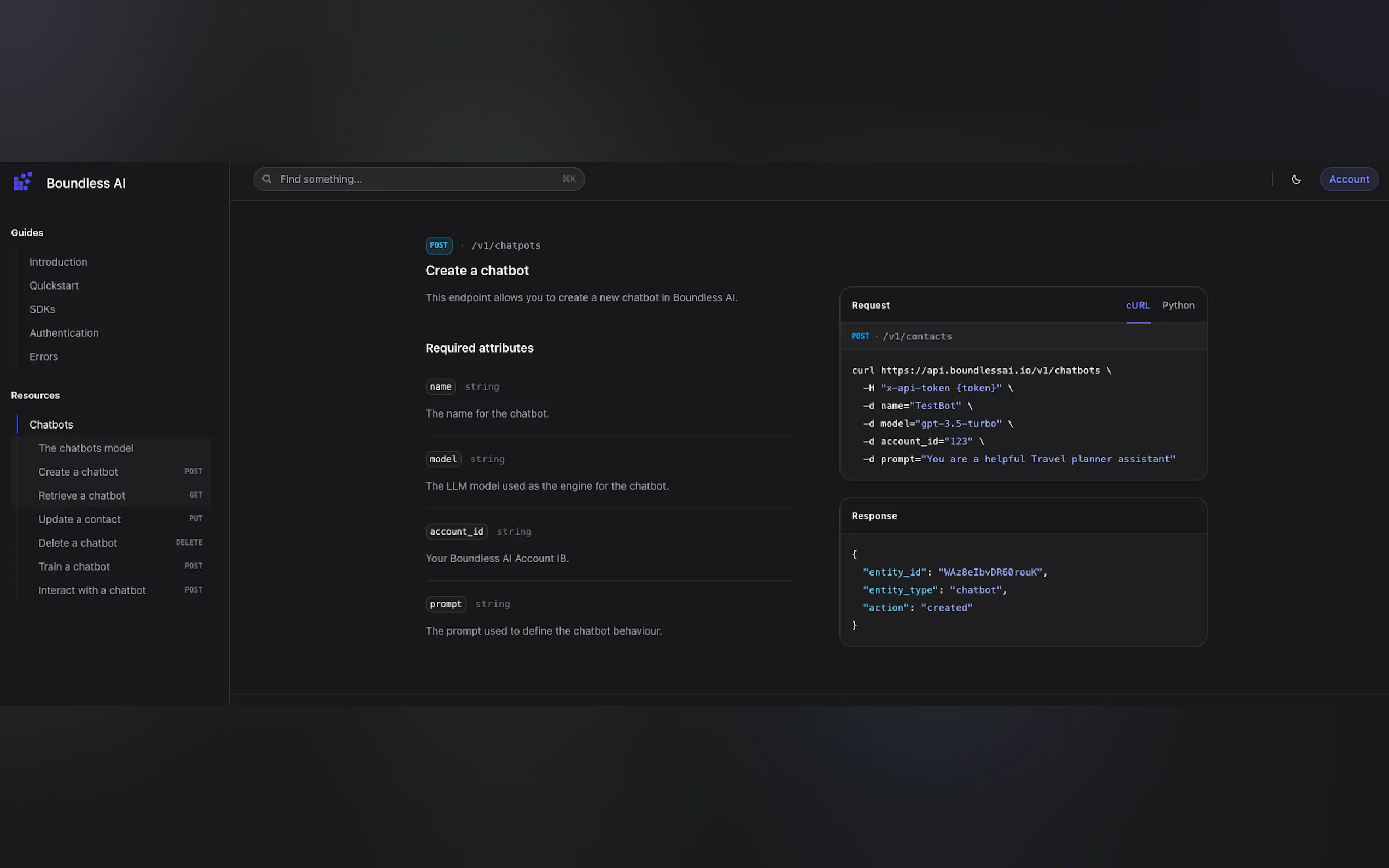The height and width of the screenshot is (868, 1389).
Task: Switch to the Python request tab
Action: 1178,306
